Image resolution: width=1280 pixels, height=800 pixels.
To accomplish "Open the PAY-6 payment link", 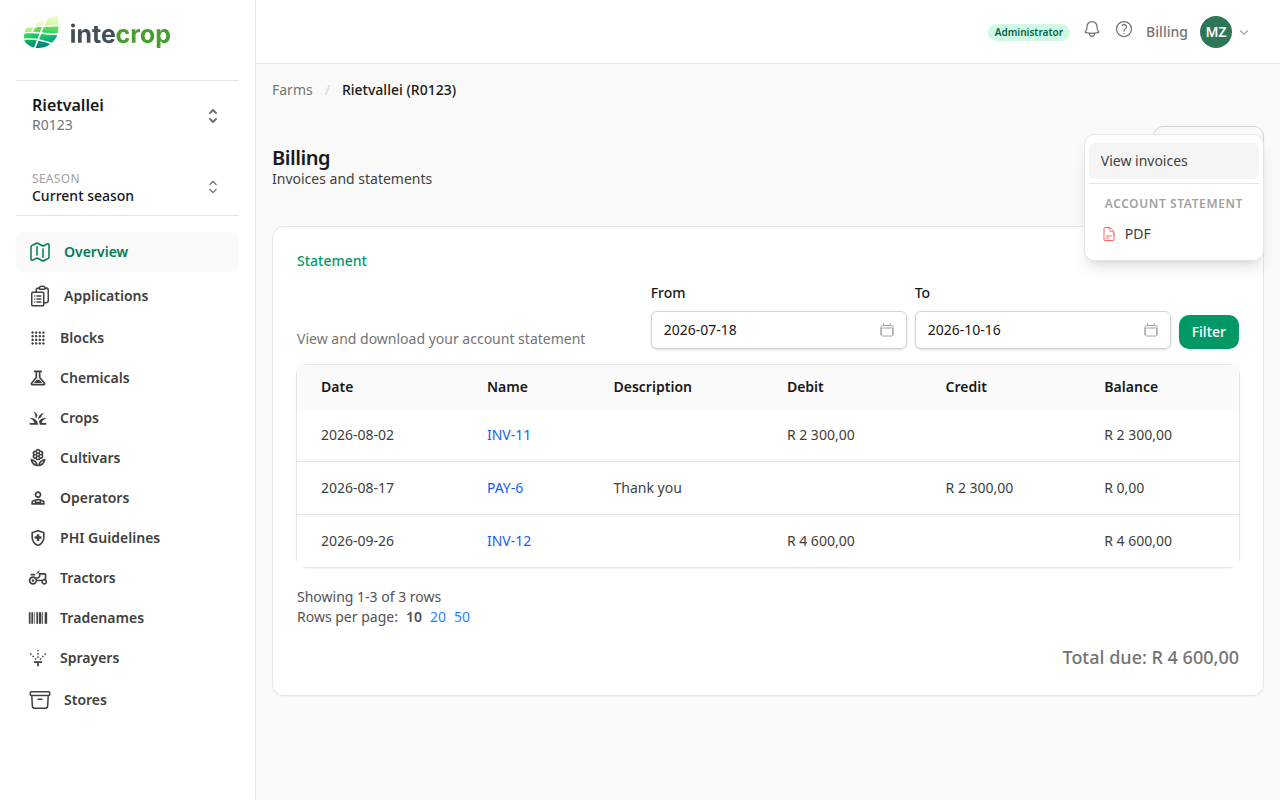I will coord(505,488).
